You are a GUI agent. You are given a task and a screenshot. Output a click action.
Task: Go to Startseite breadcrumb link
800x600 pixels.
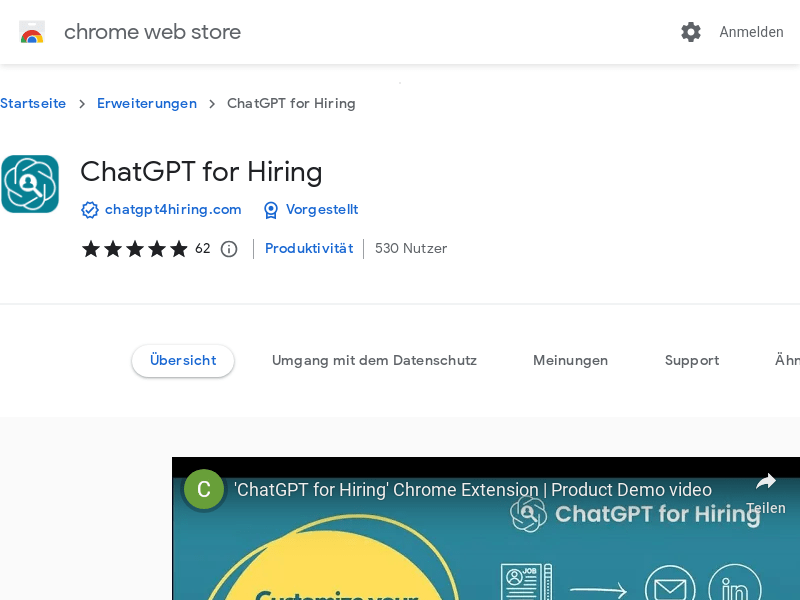tap(33, 103)
